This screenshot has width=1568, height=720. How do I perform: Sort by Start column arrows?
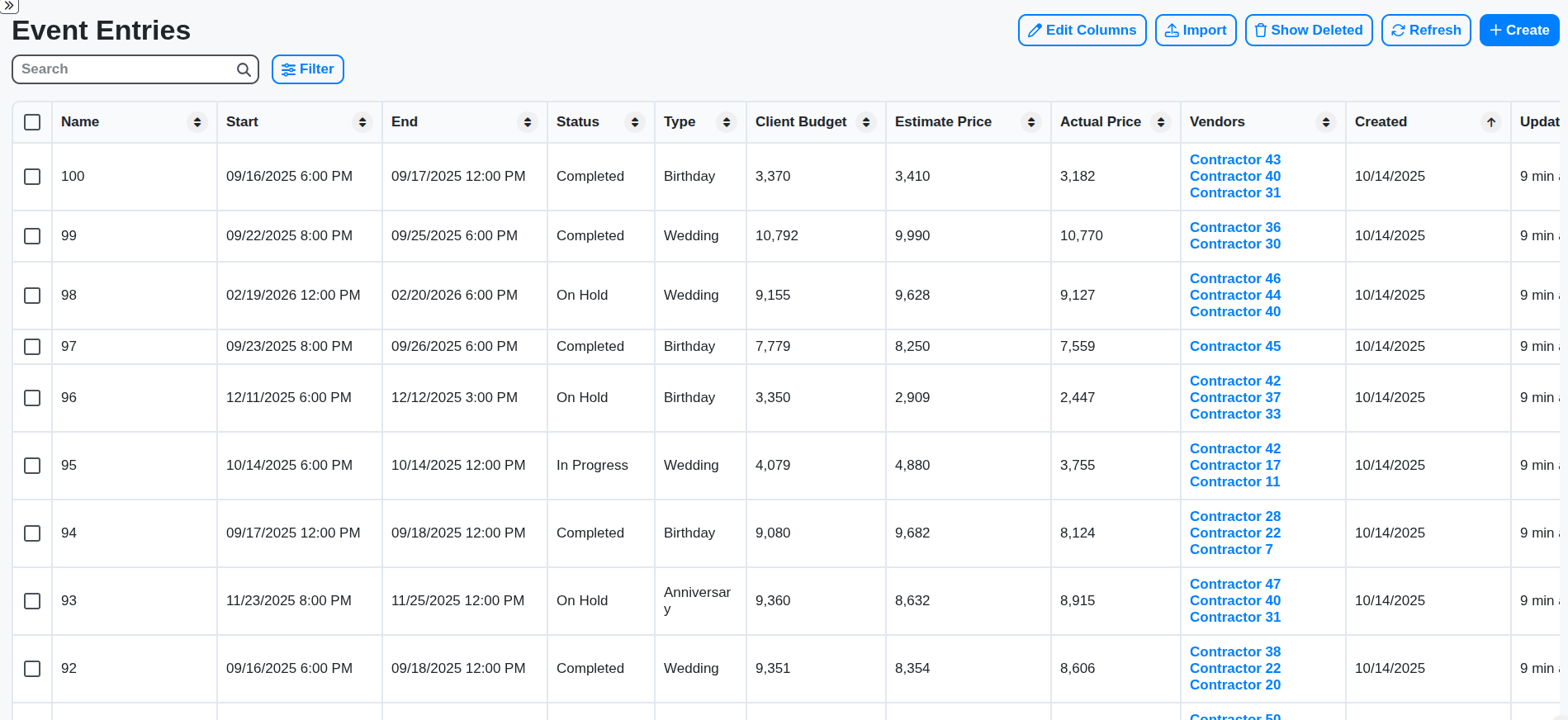(362, 122)
